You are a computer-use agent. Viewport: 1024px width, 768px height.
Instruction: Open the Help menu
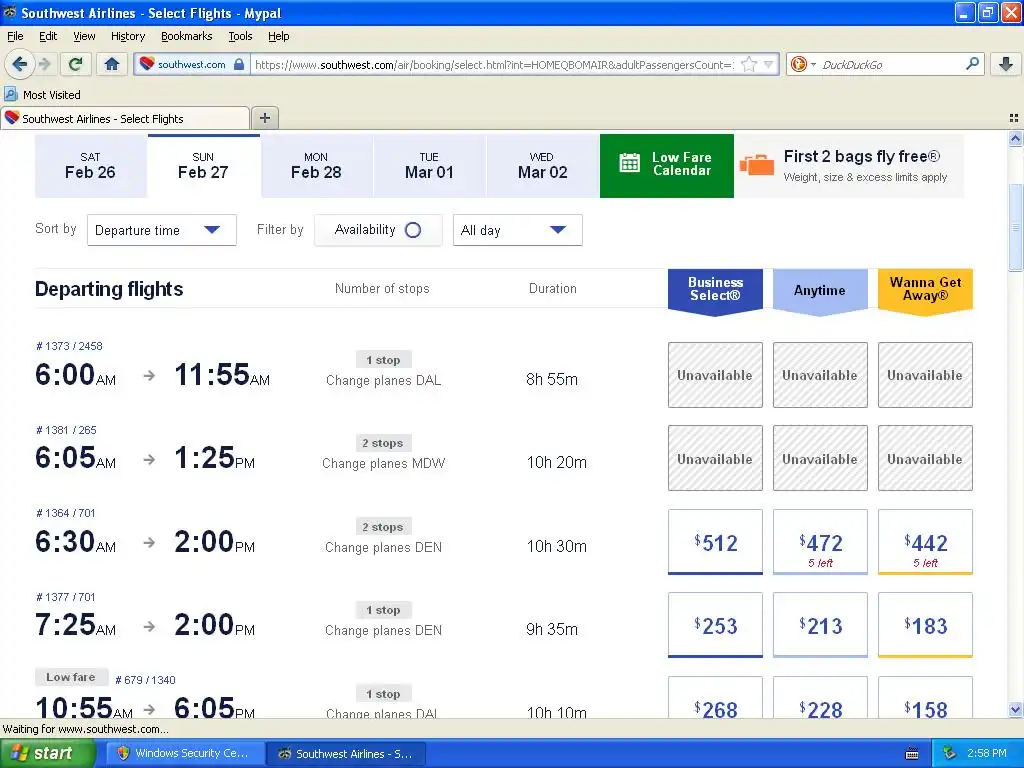click(x=278, y=36)
